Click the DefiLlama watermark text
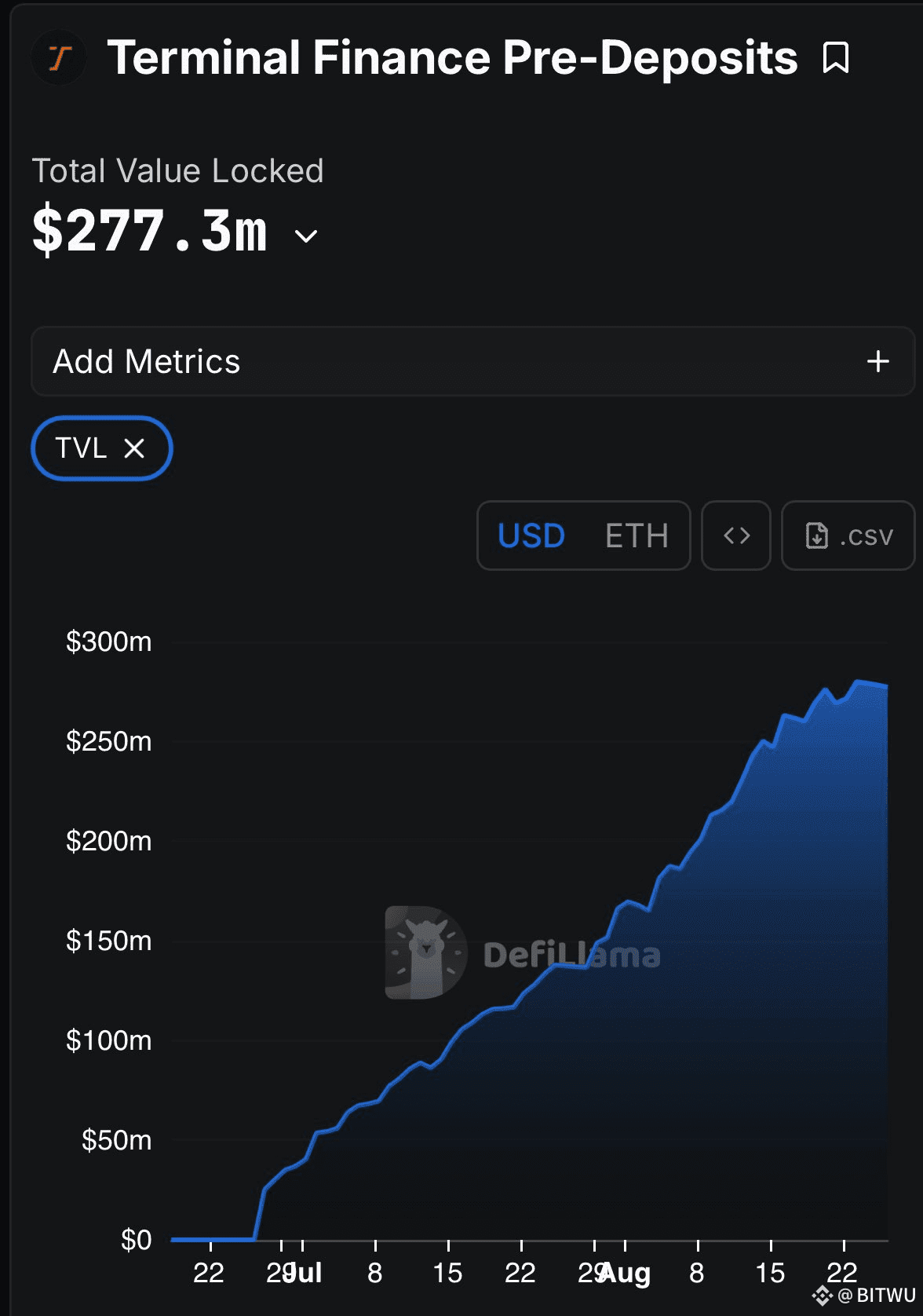Screen dimensions: 923x1316 [572, 955]
